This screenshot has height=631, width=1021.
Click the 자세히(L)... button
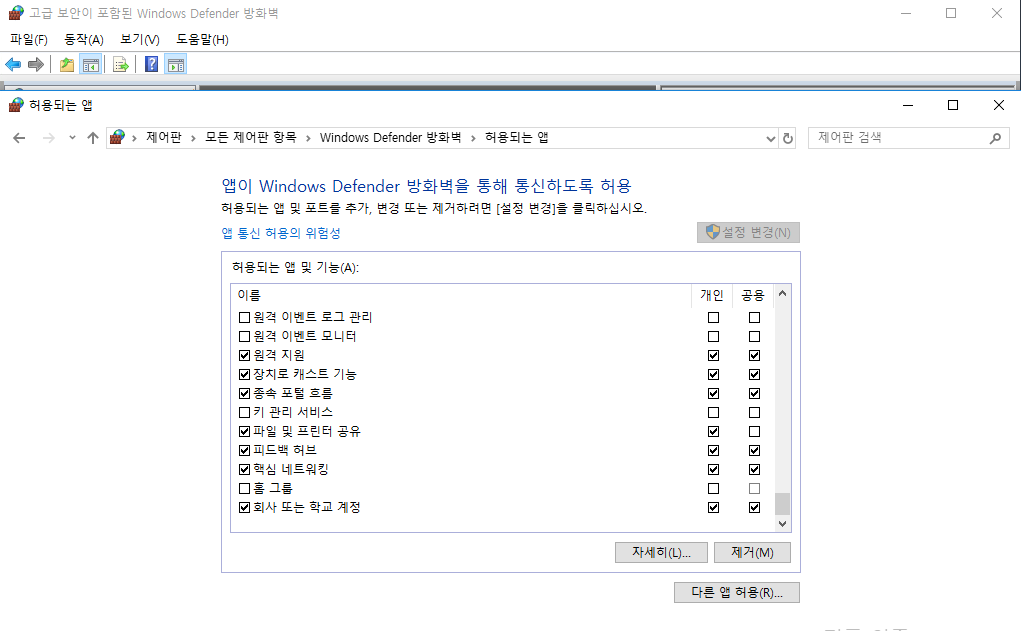click(661, 552)
